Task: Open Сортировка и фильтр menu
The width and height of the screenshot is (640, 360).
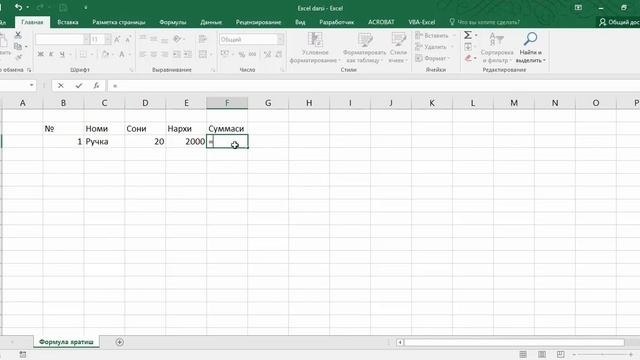Action: tap(497, 48)
